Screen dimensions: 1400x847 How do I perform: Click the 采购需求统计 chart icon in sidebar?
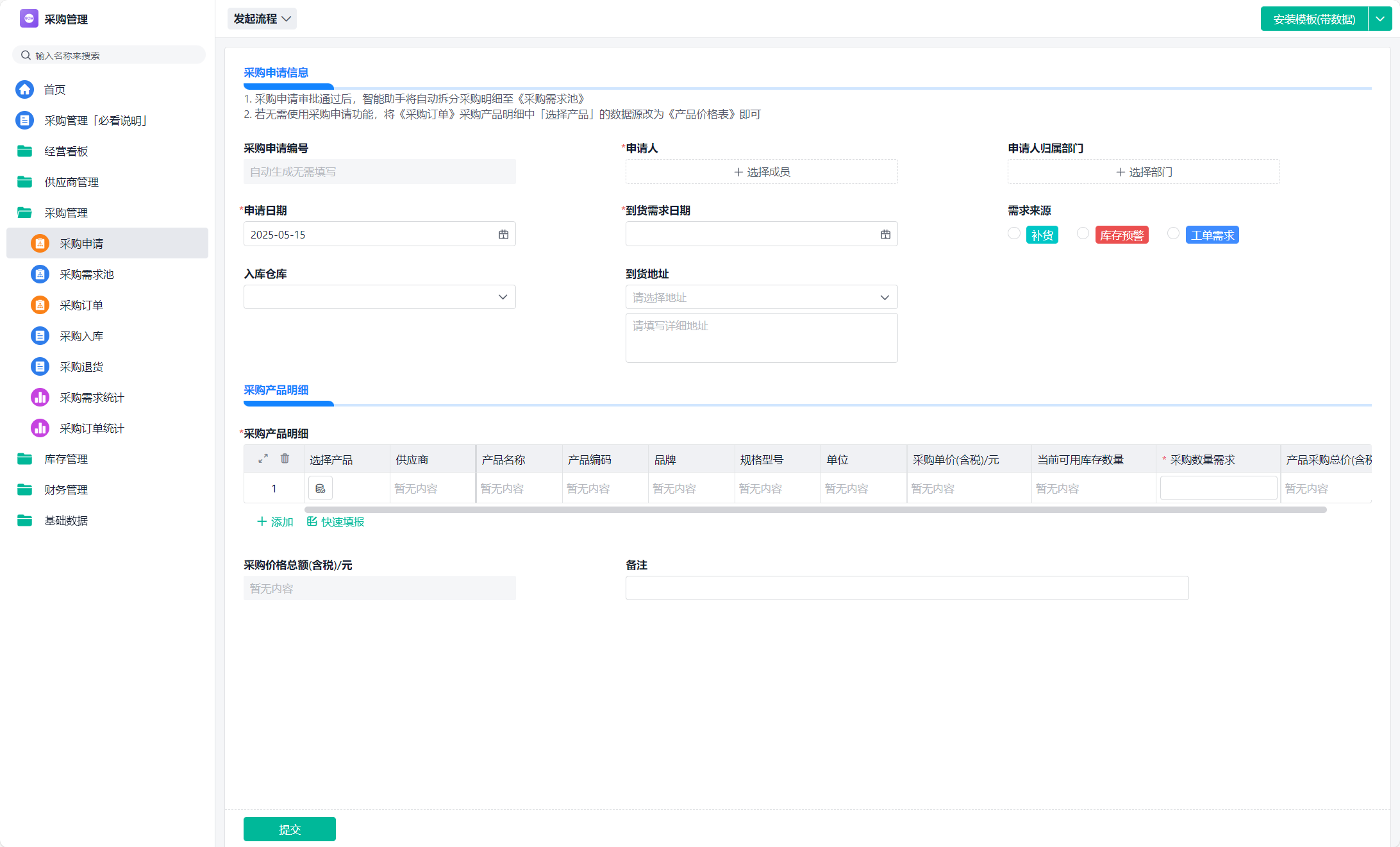[40, 398]
